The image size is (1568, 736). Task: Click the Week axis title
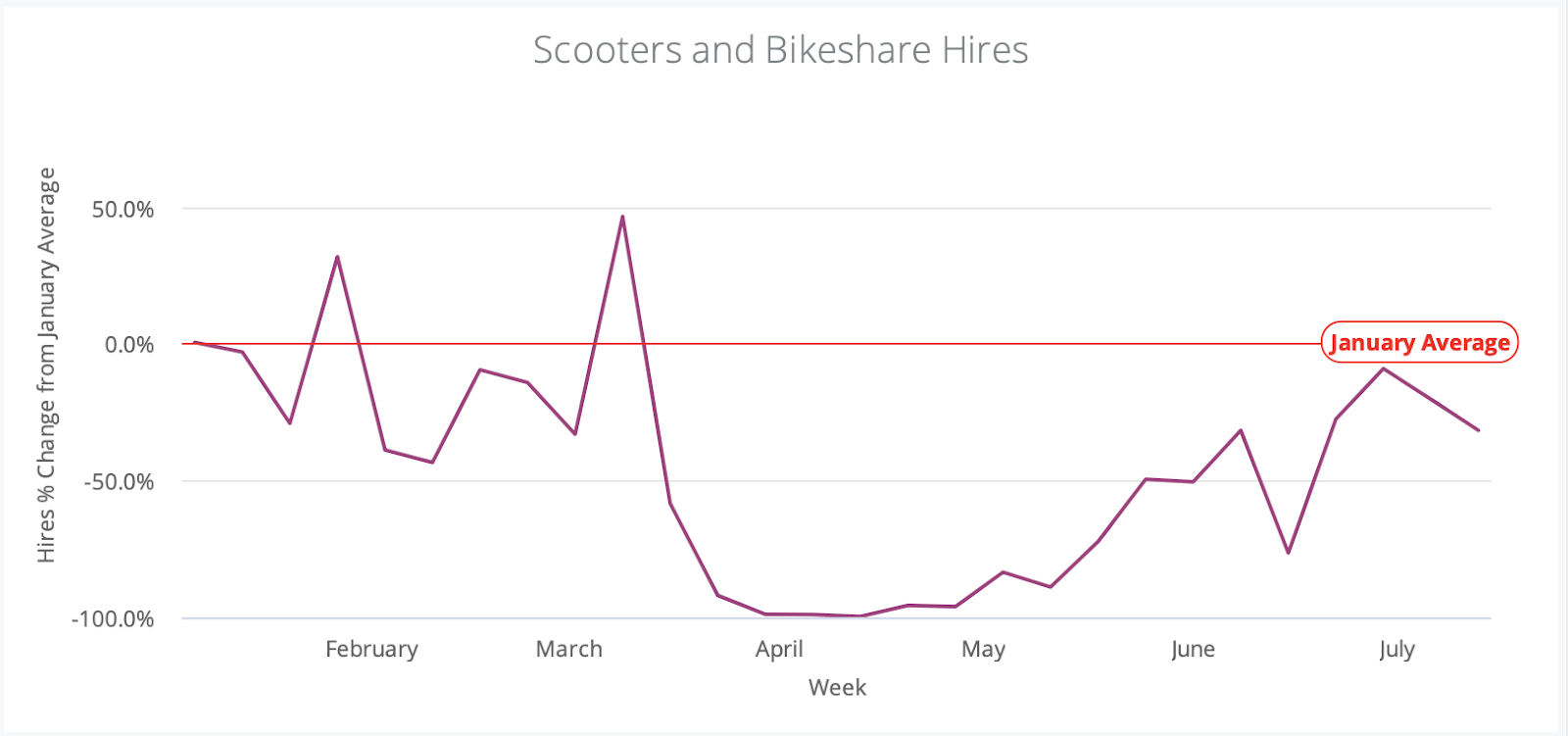point(837,687)
